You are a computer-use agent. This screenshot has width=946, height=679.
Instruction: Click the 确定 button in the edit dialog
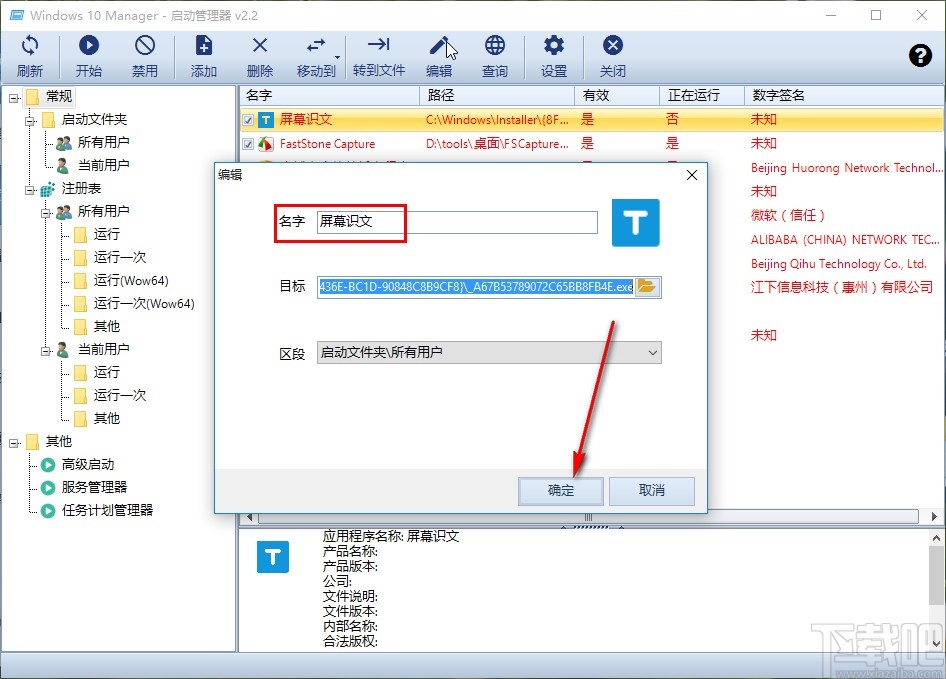(x=560, y=492)
